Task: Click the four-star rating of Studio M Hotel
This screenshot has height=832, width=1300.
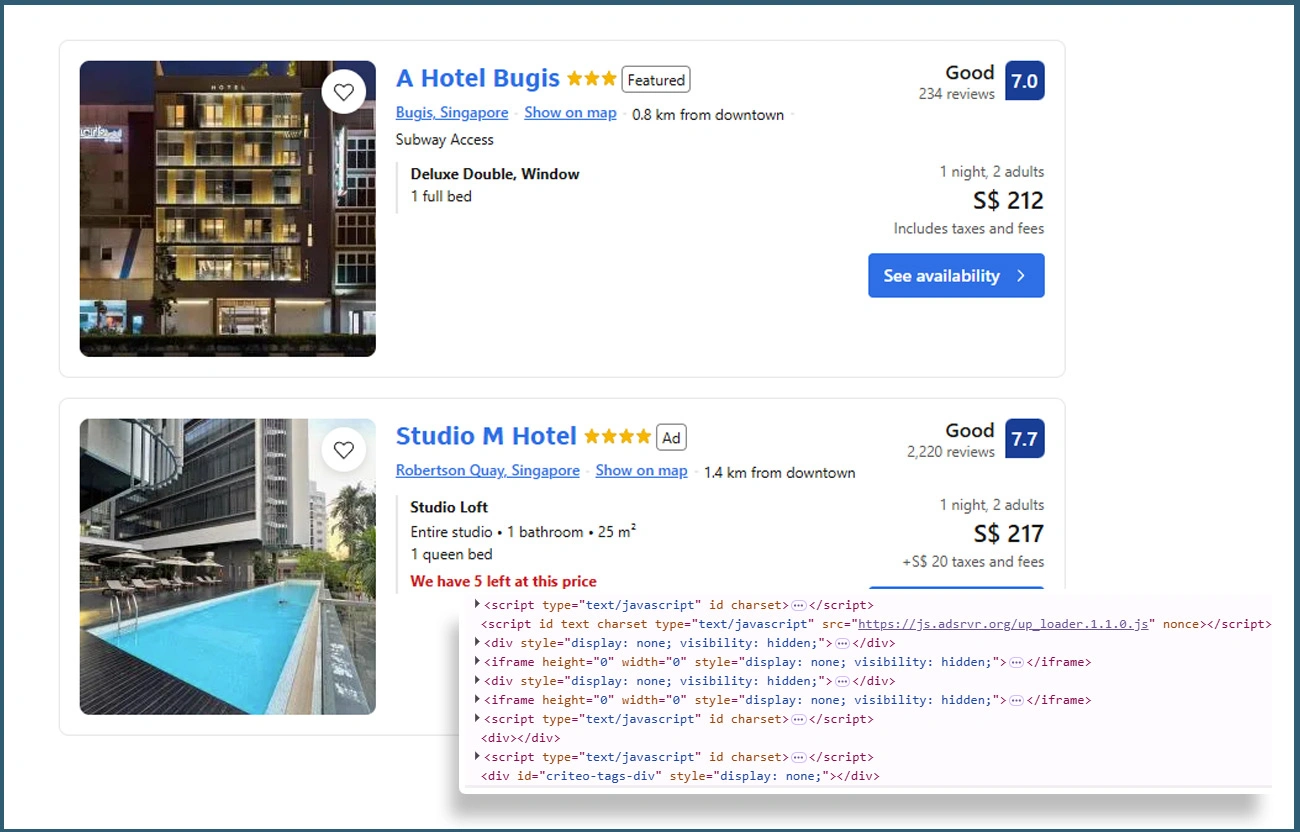Action: coord(617,437)
